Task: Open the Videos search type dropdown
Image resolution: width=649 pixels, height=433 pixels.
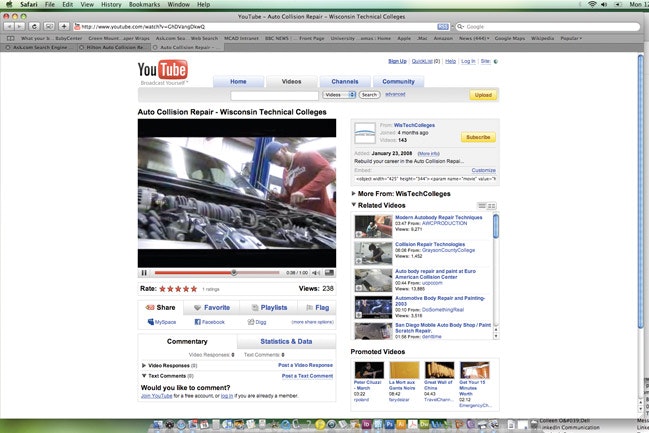Action: [x=339, y=95]
